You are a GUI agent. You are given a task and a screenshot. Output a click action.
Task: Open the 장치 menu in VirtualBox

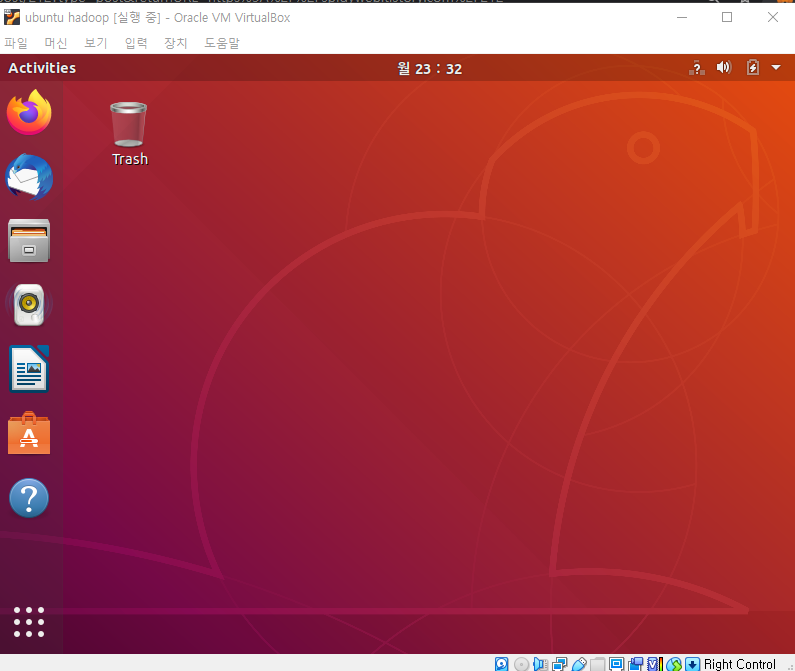pos(176,43)
